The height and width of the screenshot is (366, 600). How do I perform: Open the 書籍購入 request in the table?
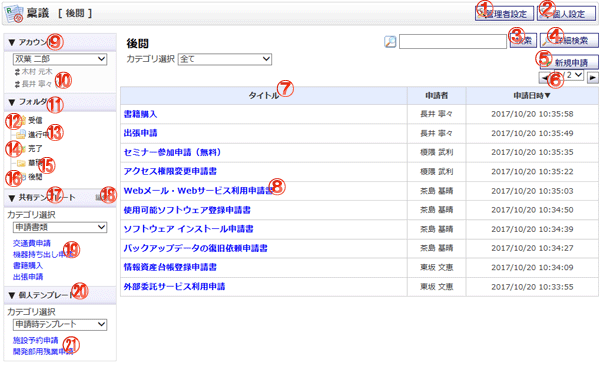tap(140, 114)
